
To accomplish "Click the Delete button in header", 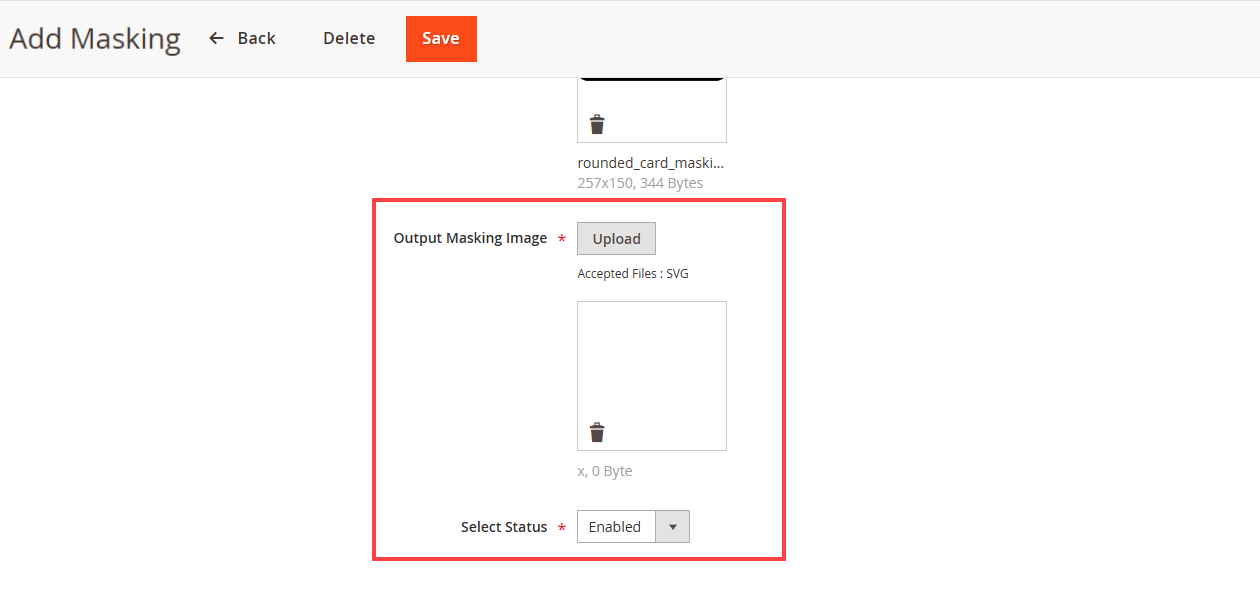I will tap(349, 39).
